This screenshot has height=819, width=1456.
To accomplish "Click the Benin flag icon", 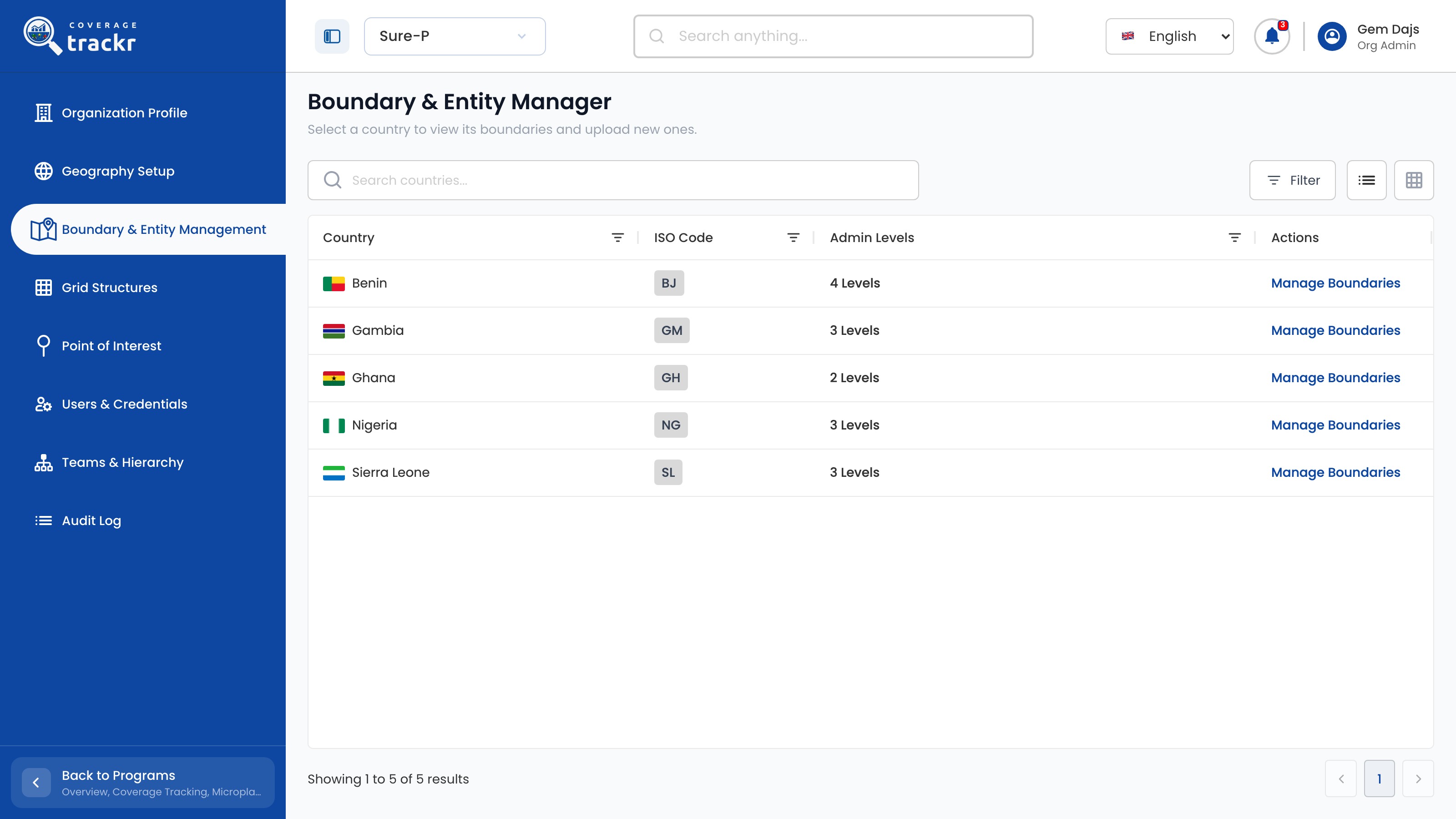I will pyautogui.click(x=334, y=283).
